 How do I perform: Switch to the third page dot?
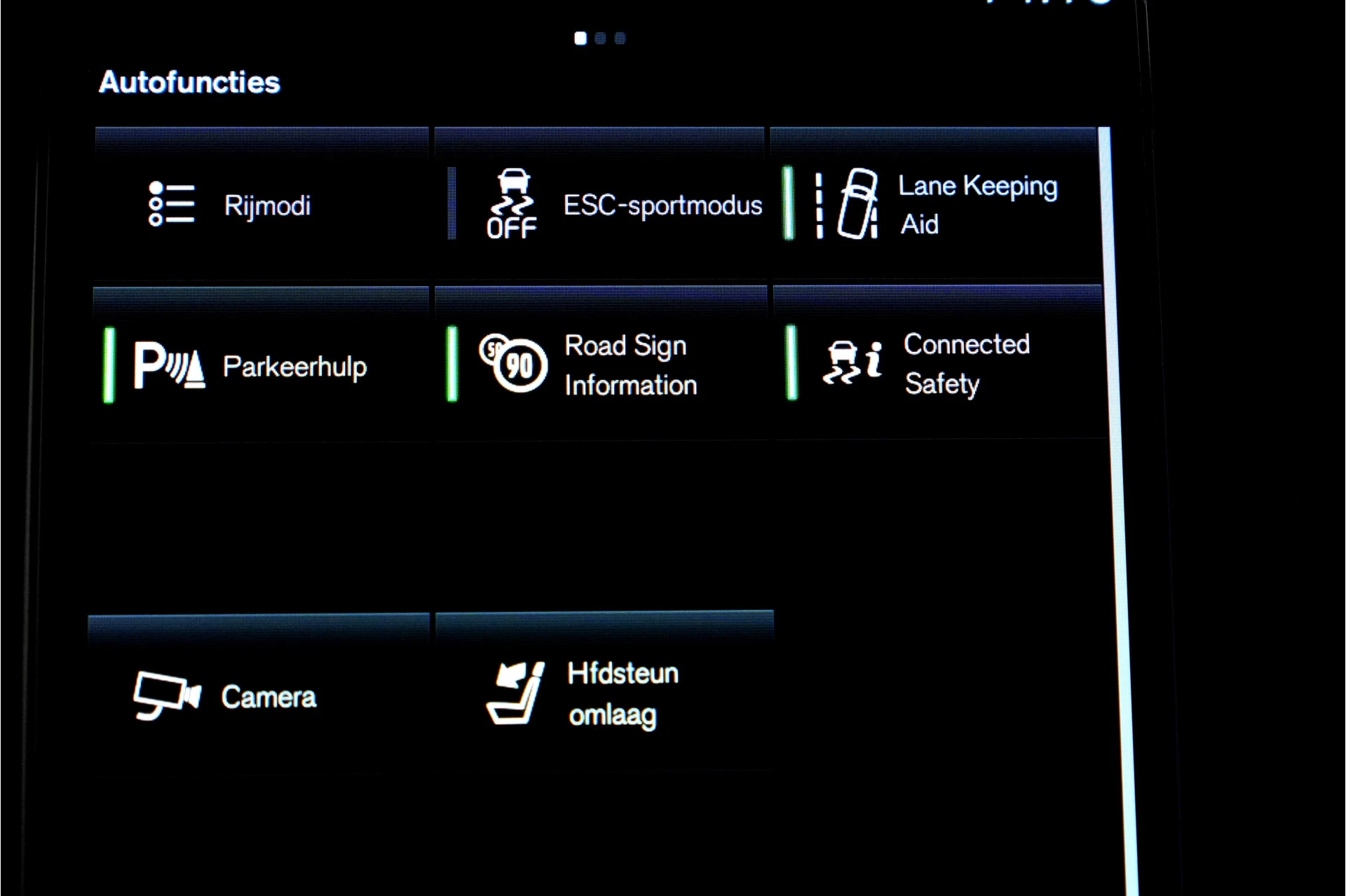tap(620, 39)
